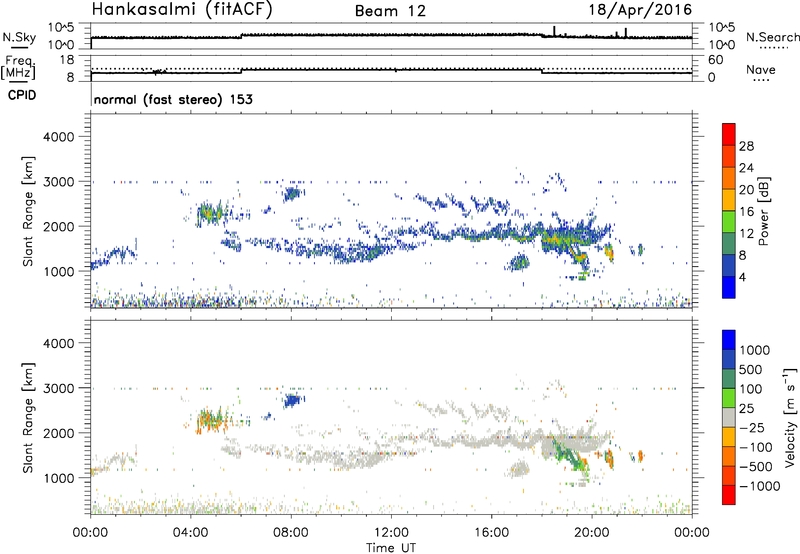Click the 'Beam 12' label
This screenshot has height=554, width=800.
point(390,11)
